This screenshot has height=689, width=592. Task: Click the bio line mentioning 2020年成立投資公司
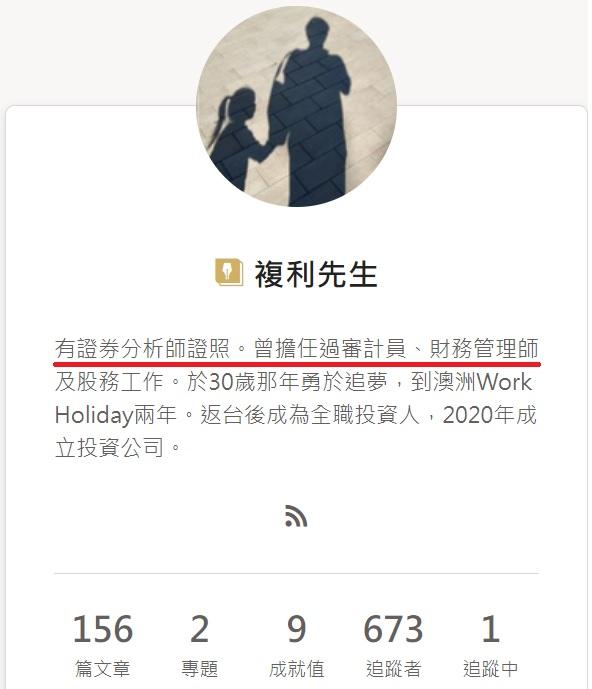tap(296, 431)
